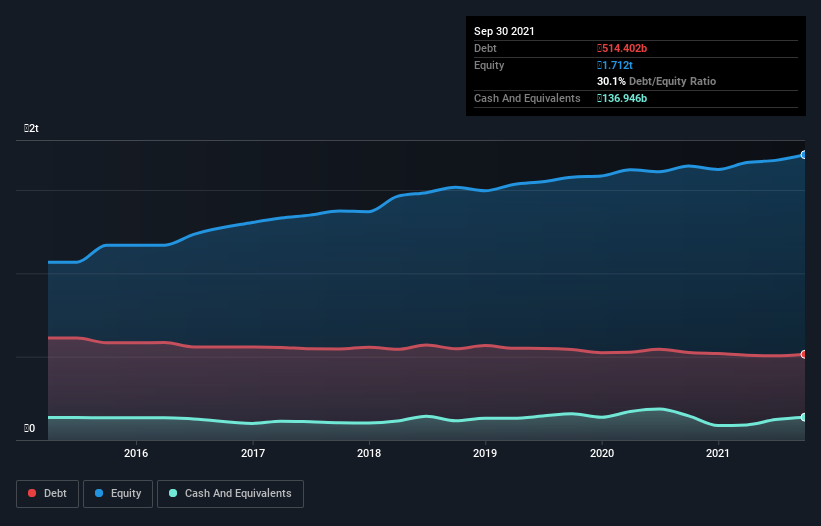
Task: Click the 2020 axis label
Action: coord(602,453)
